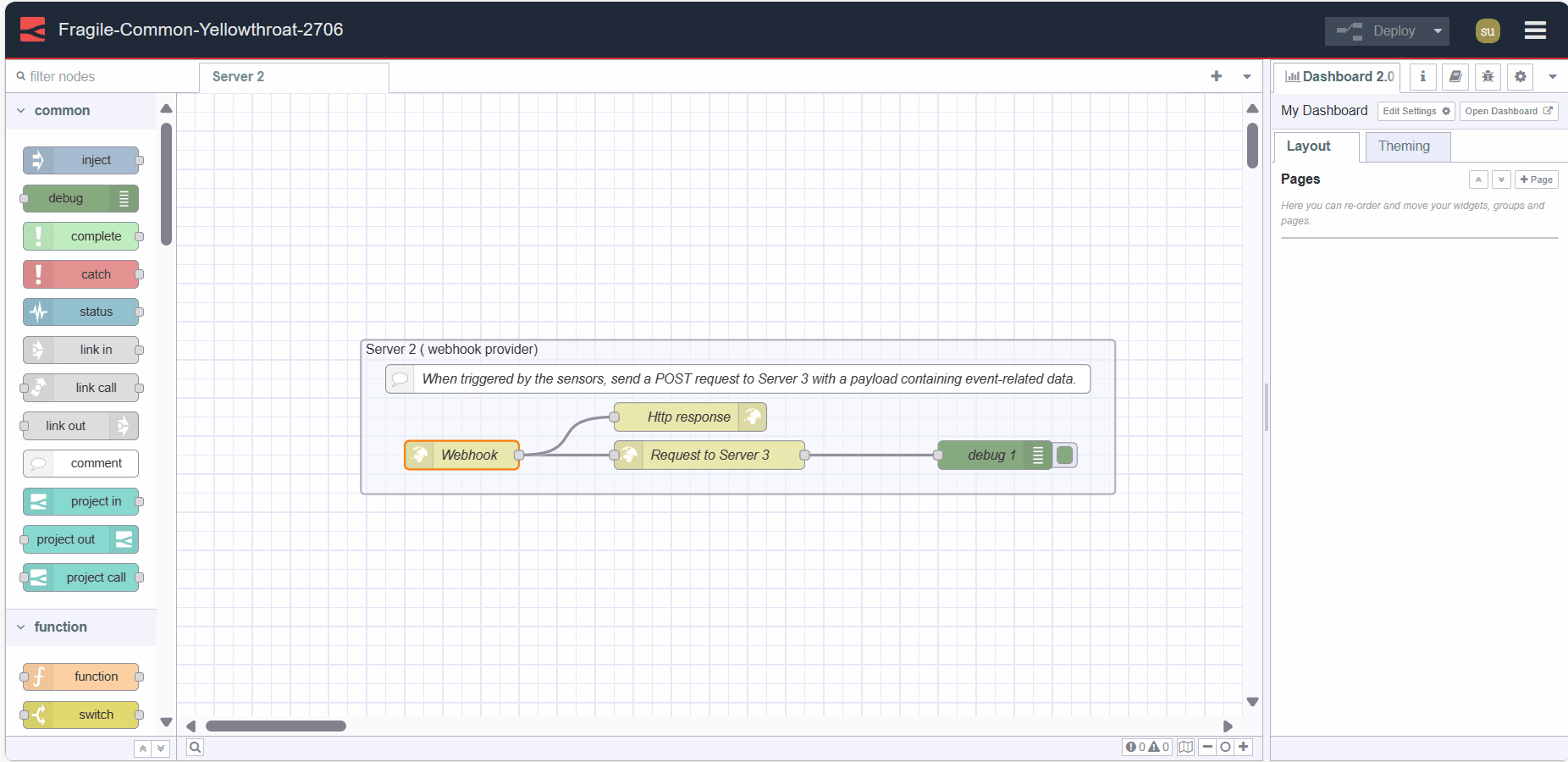Viewport: 1568px width, 762px height.
Task: Open the main hamburger menu
Action: [1534, 30]
